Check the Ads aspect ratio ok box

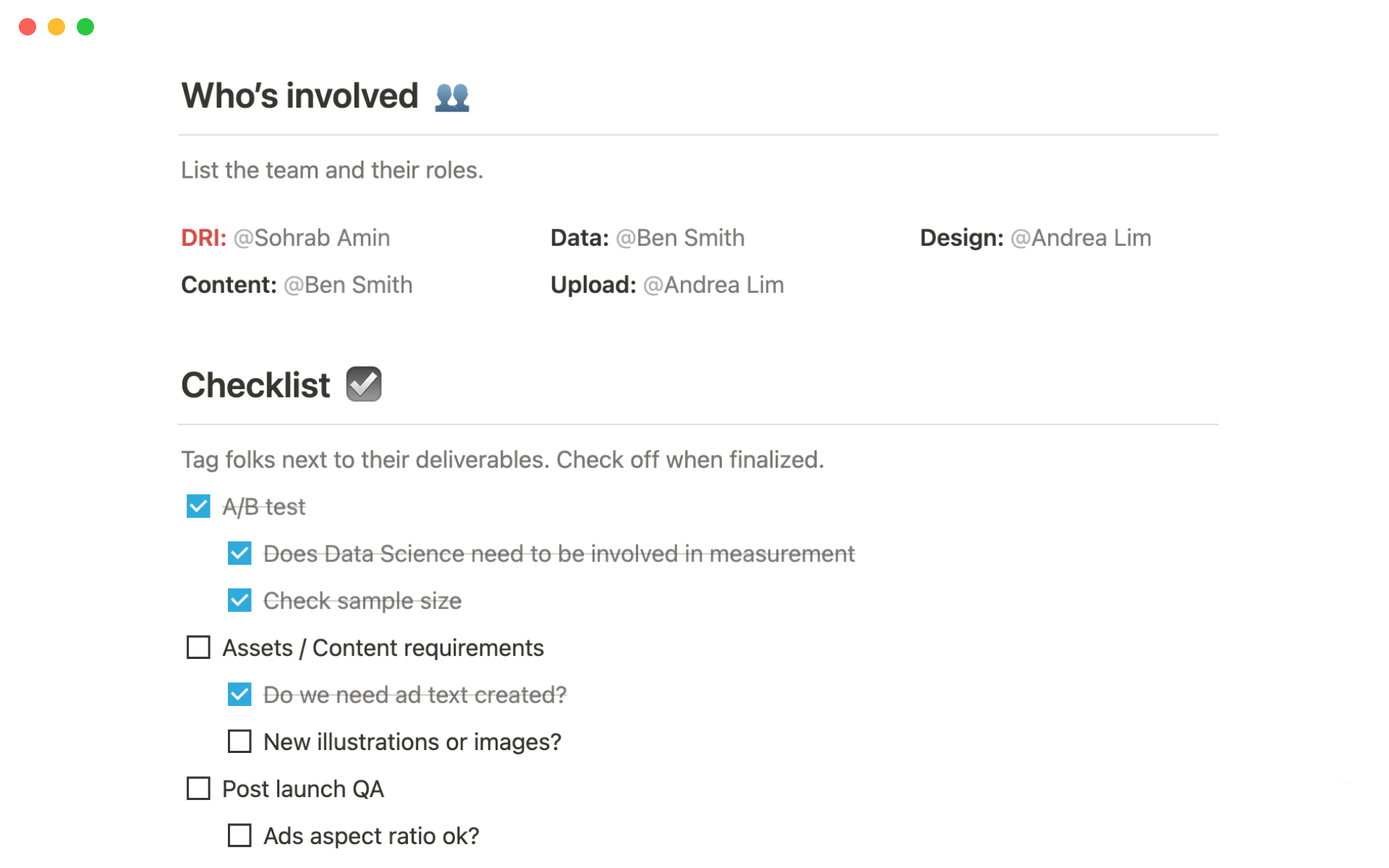(239, 835)
